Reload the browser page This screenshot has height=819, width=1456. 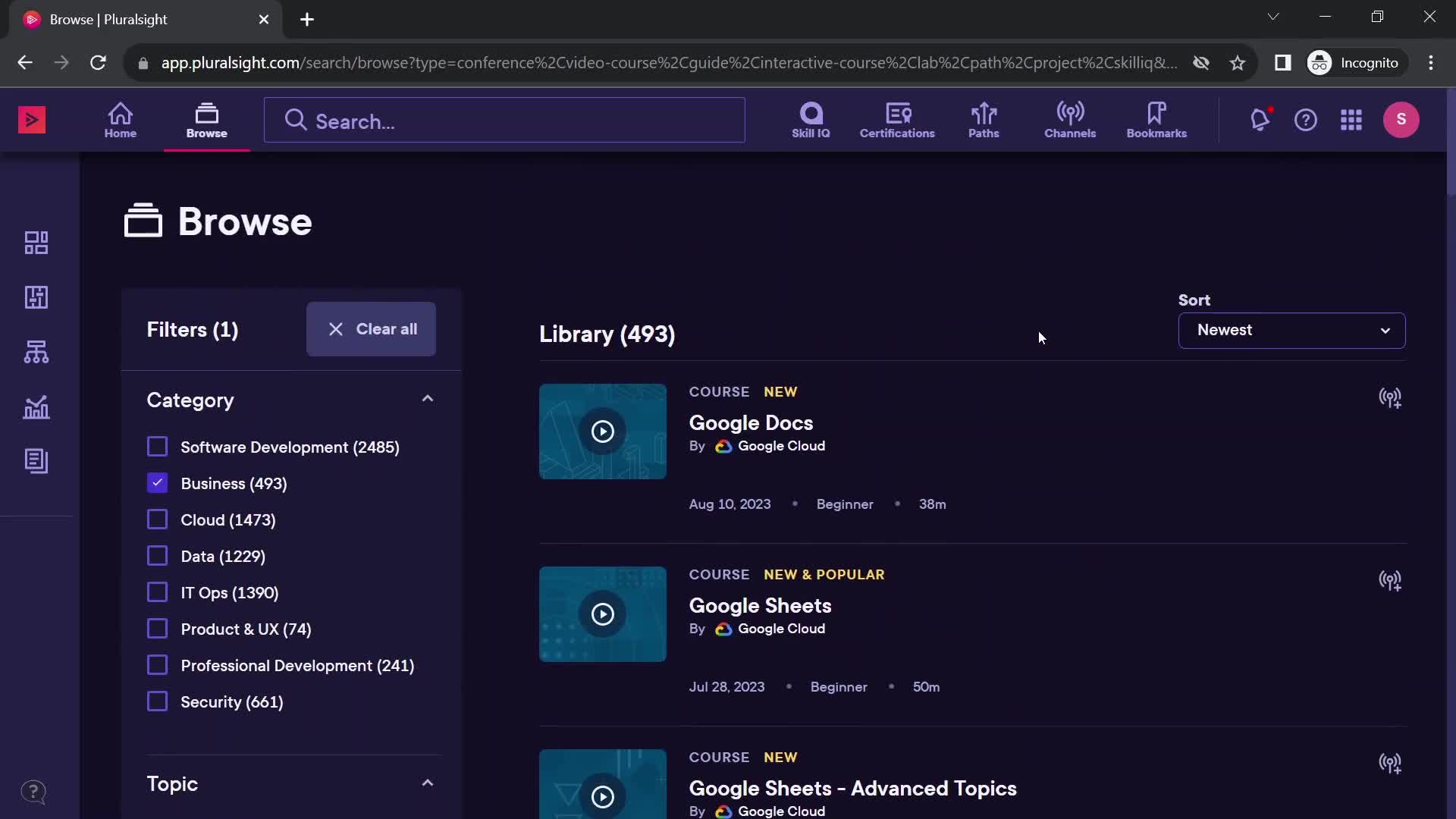tap(98, 63)
